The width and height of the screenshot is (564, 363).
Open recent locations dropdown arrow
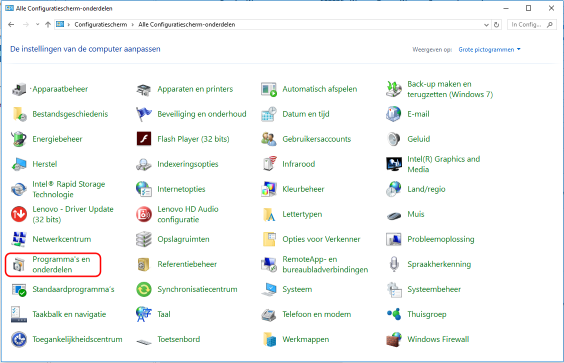click(37, 24)
